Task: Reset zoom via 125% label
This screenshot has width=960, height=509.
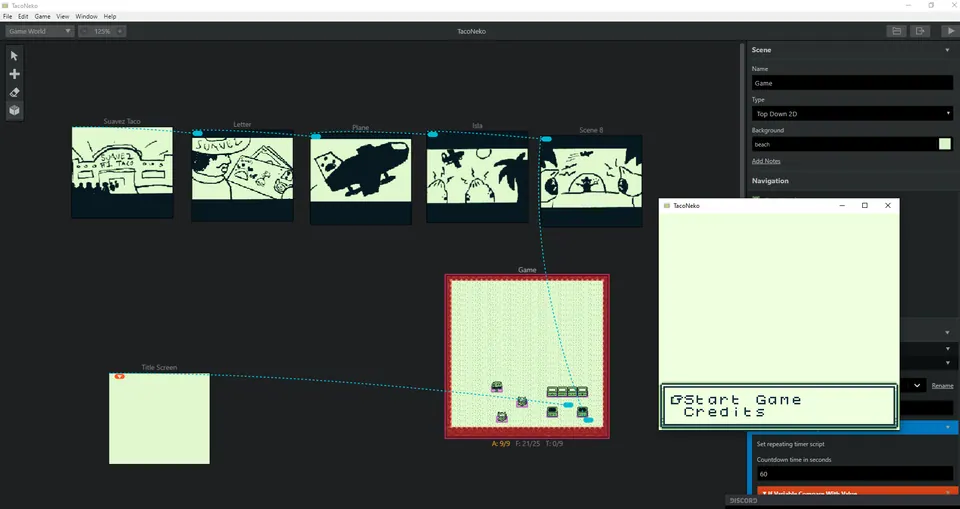Action: (102, 31)
